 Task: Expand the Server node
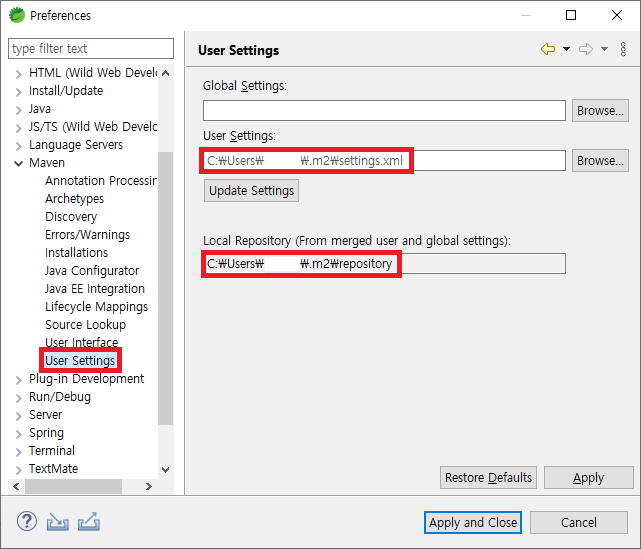(x=18, y=416)
